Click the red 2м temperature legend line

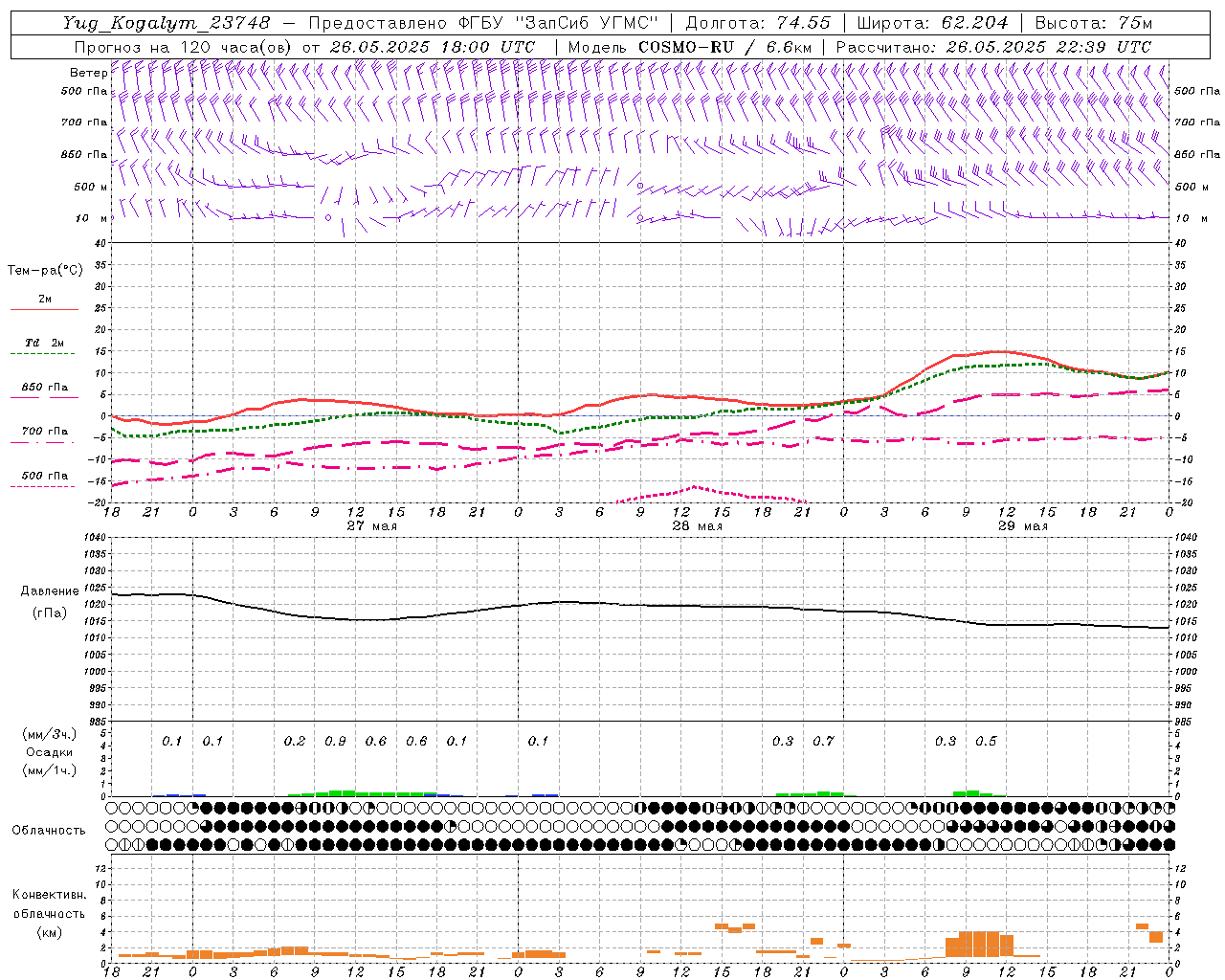coord(45,309)
